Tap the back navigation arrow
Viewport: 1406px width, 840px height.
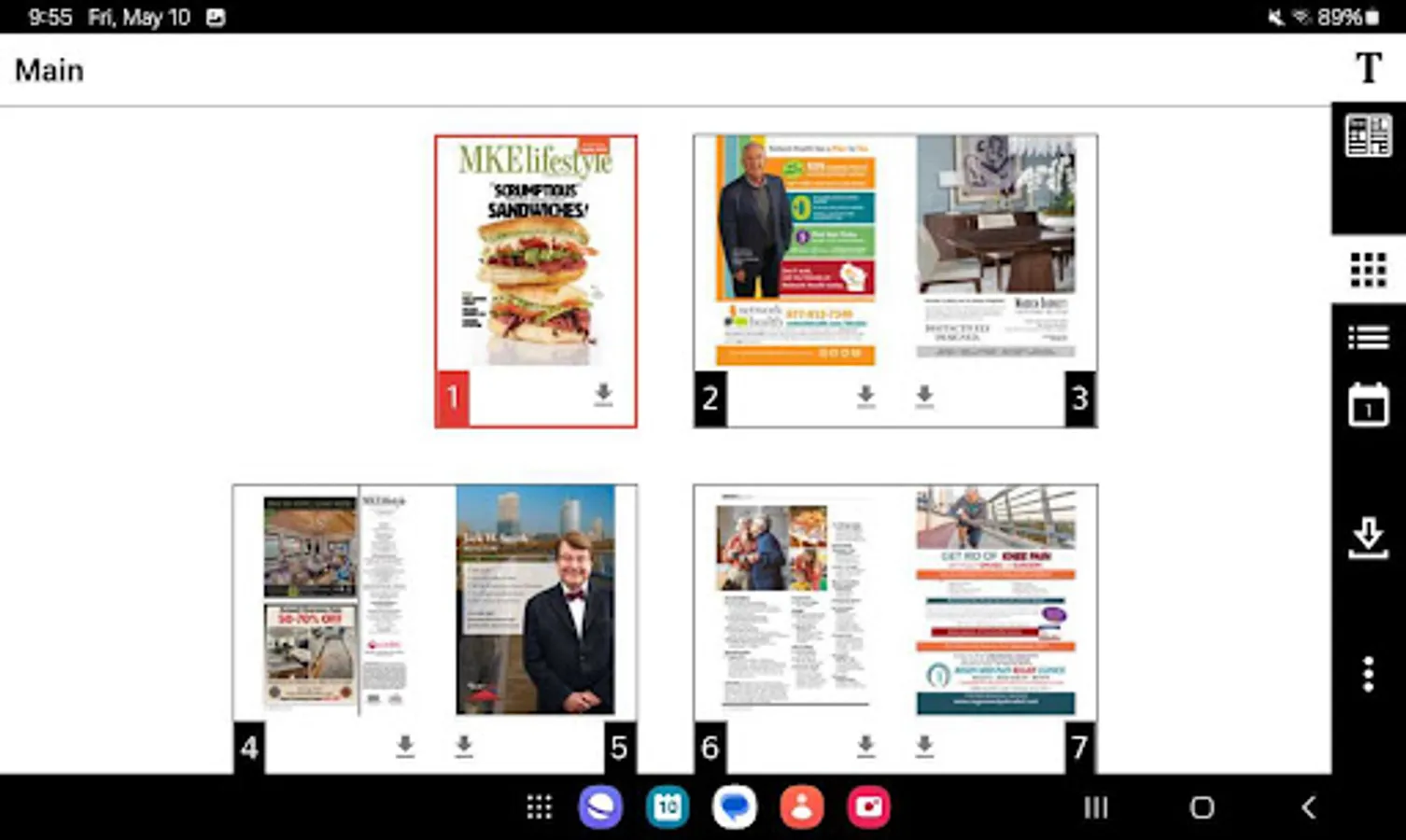pos(1309,807)
